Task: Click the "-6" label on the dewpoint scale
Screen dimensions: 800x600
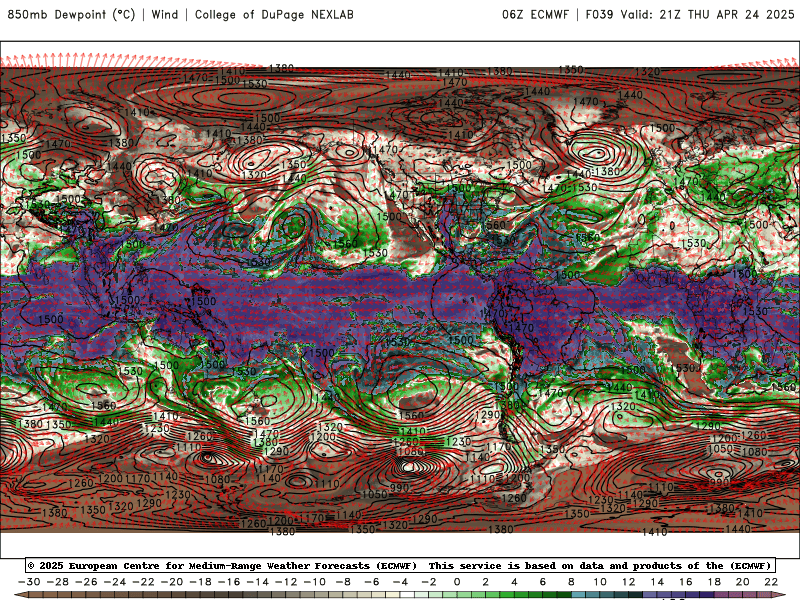Action: 371,582
